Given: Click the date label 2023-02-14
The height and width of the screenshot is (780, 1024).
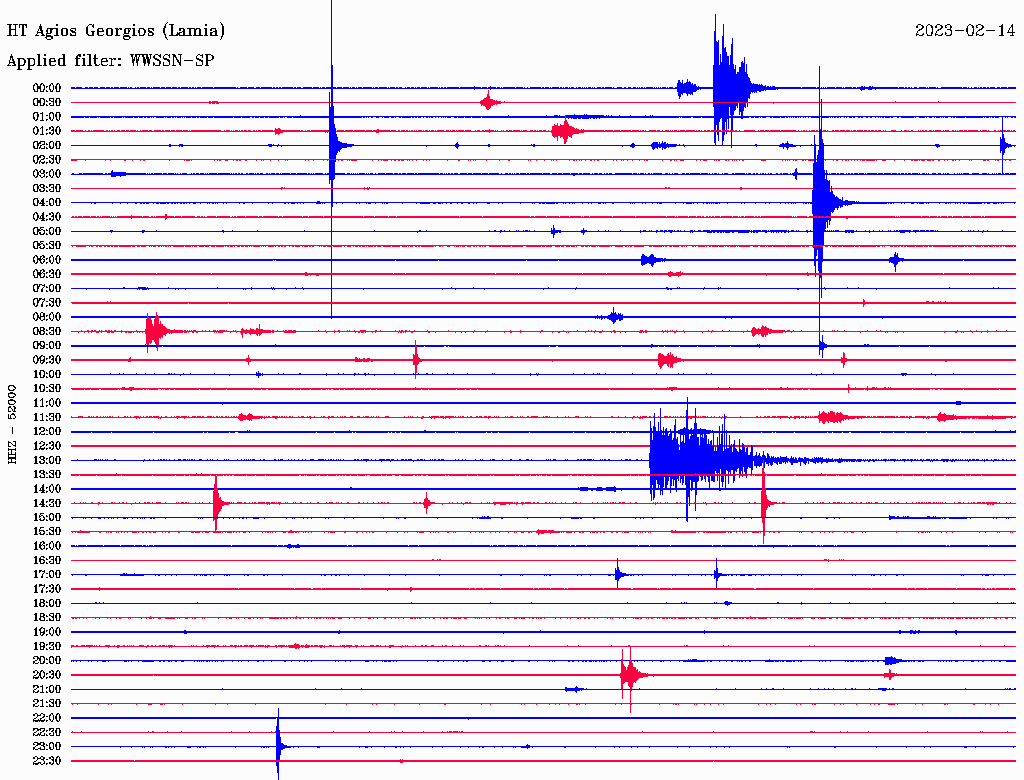Looking at the screenshot, I should (965, 31).
